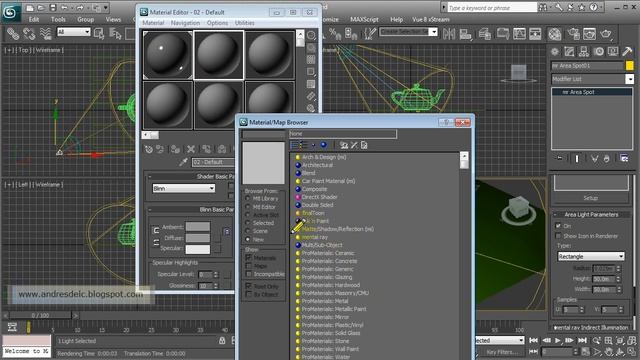Collapse the Blinn Basic Parameters rollout
Viewport: 640px width, 360px height.
[192, 209]
